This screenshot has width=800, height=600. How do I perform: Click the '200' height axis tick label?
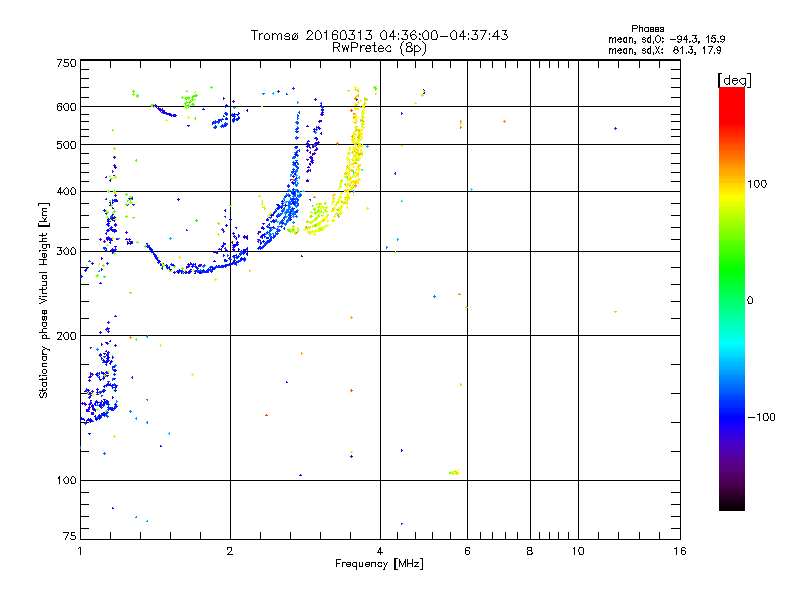click(66, 336)
